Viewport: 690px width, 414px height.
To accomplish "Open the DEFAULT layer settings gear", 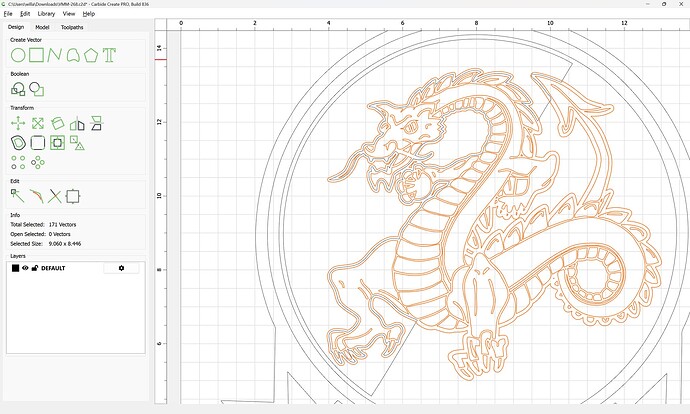I will (122, 268).
